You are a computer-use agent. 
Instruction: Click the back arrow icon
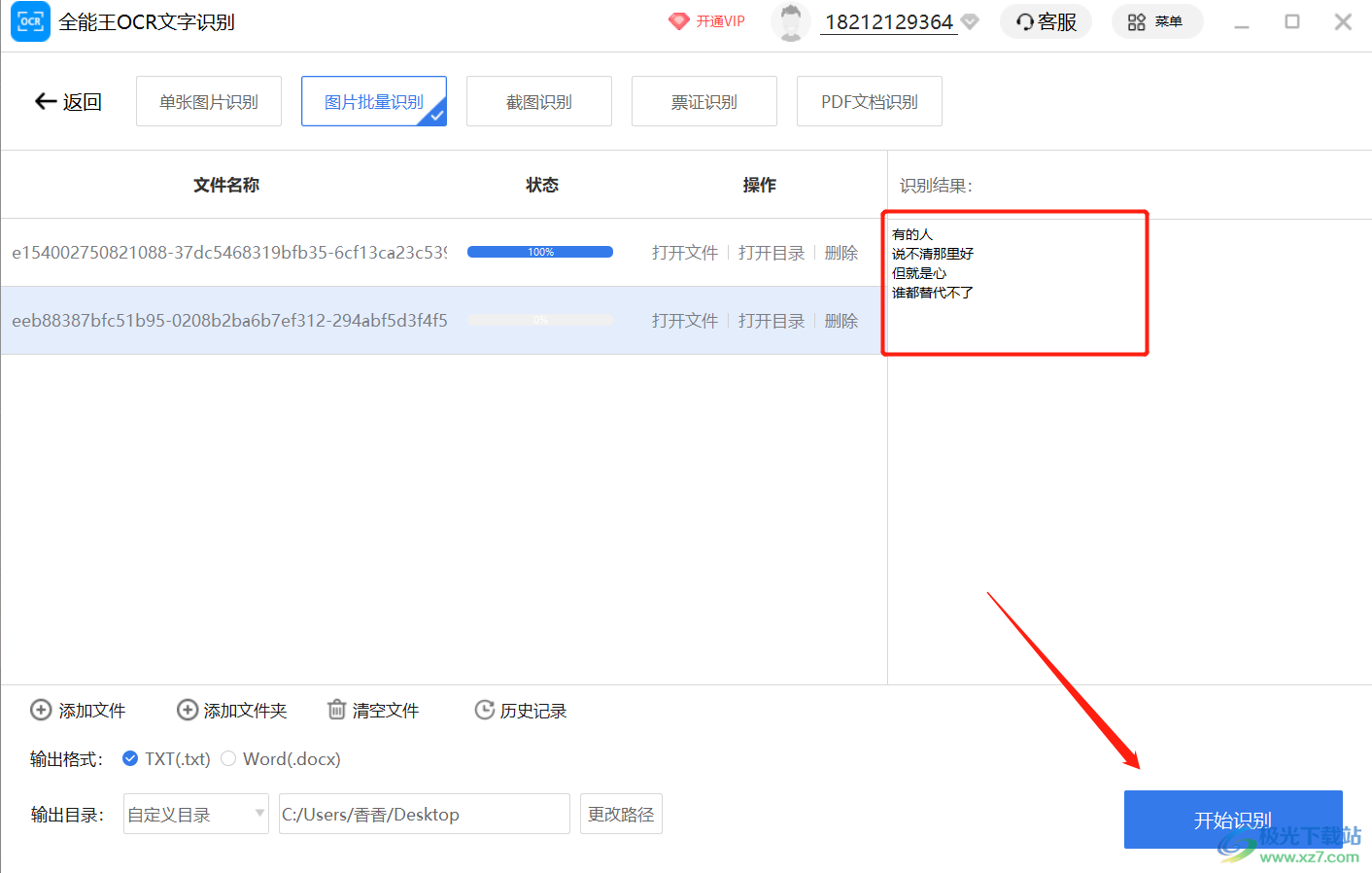pos(46,101)
